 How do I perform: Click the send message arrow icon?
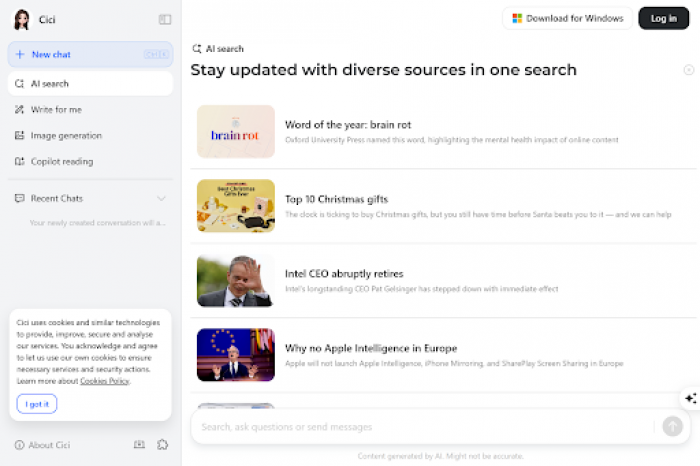tap(673, 426)
